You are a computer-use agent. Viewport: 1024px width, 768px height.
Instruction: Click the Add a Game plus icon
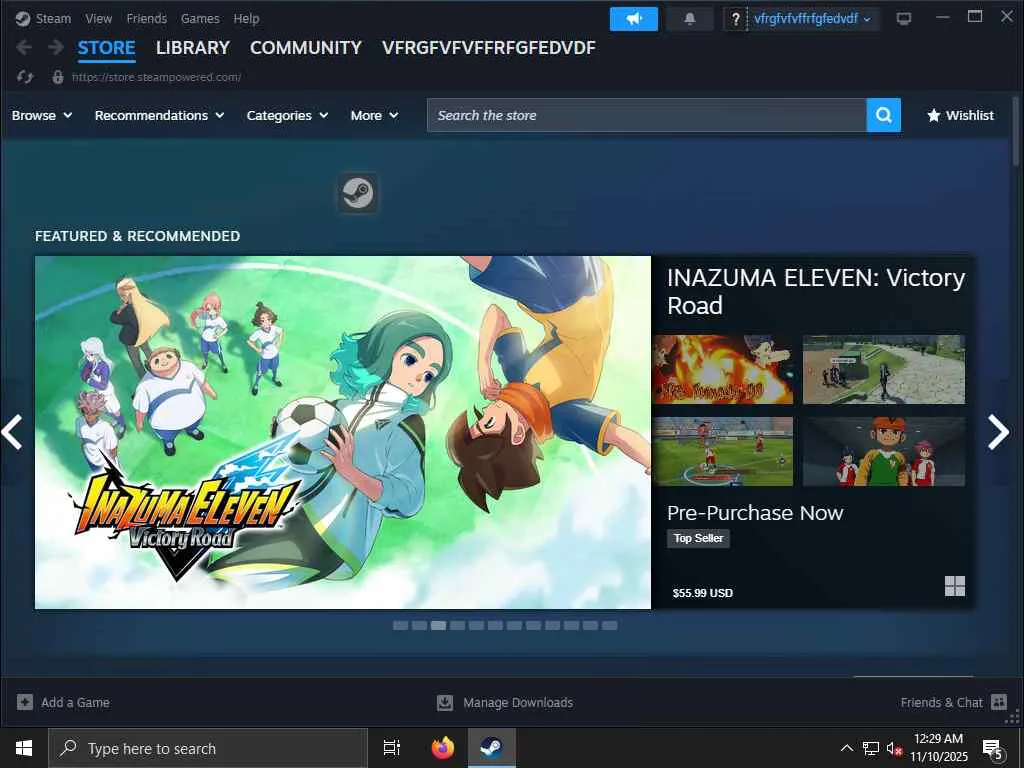[25, 702]
